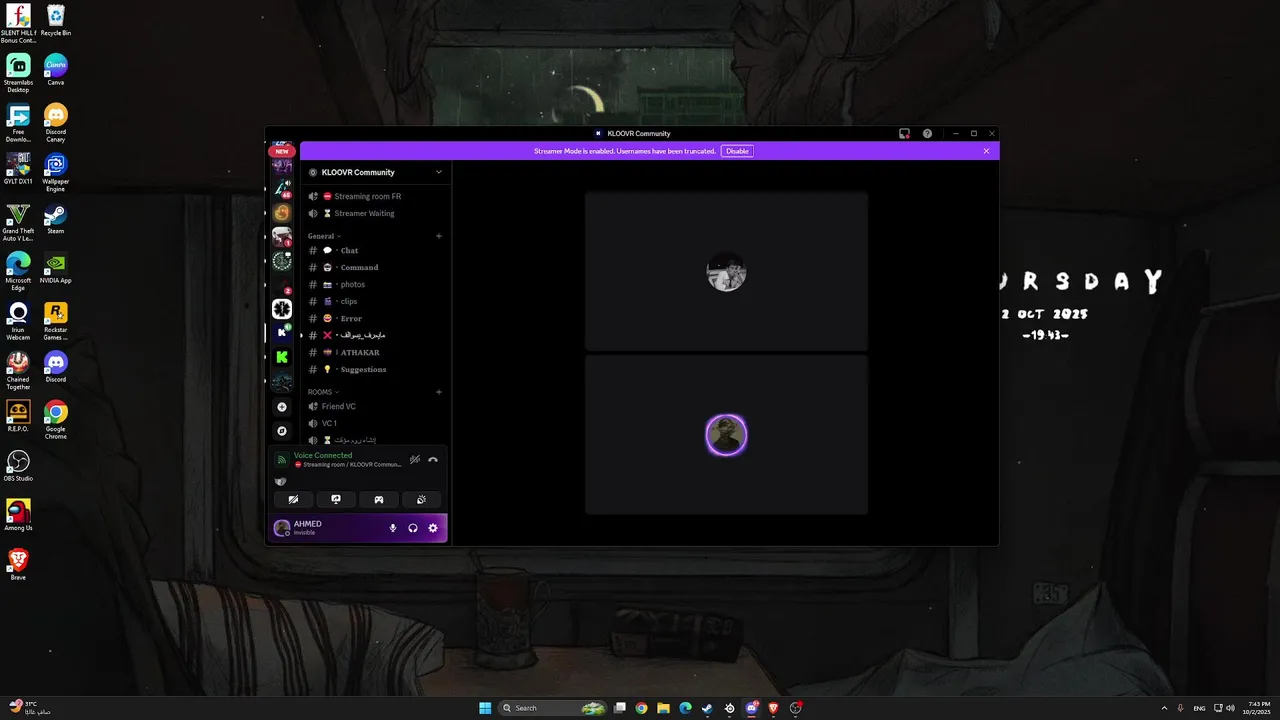Open Recycle Bin on desktop
This screenshot has height=720, width=1280.
click(56, 20)
